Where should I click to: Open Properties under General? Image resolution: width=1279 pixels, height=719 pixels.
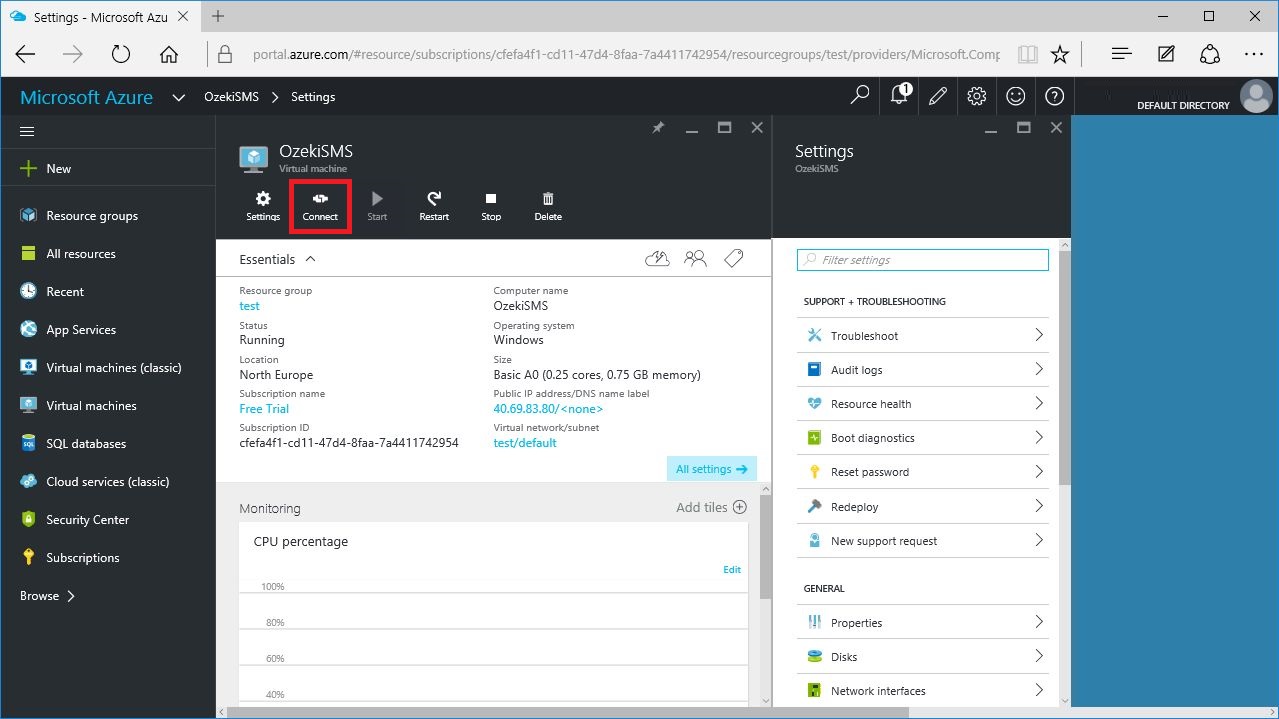922,623
